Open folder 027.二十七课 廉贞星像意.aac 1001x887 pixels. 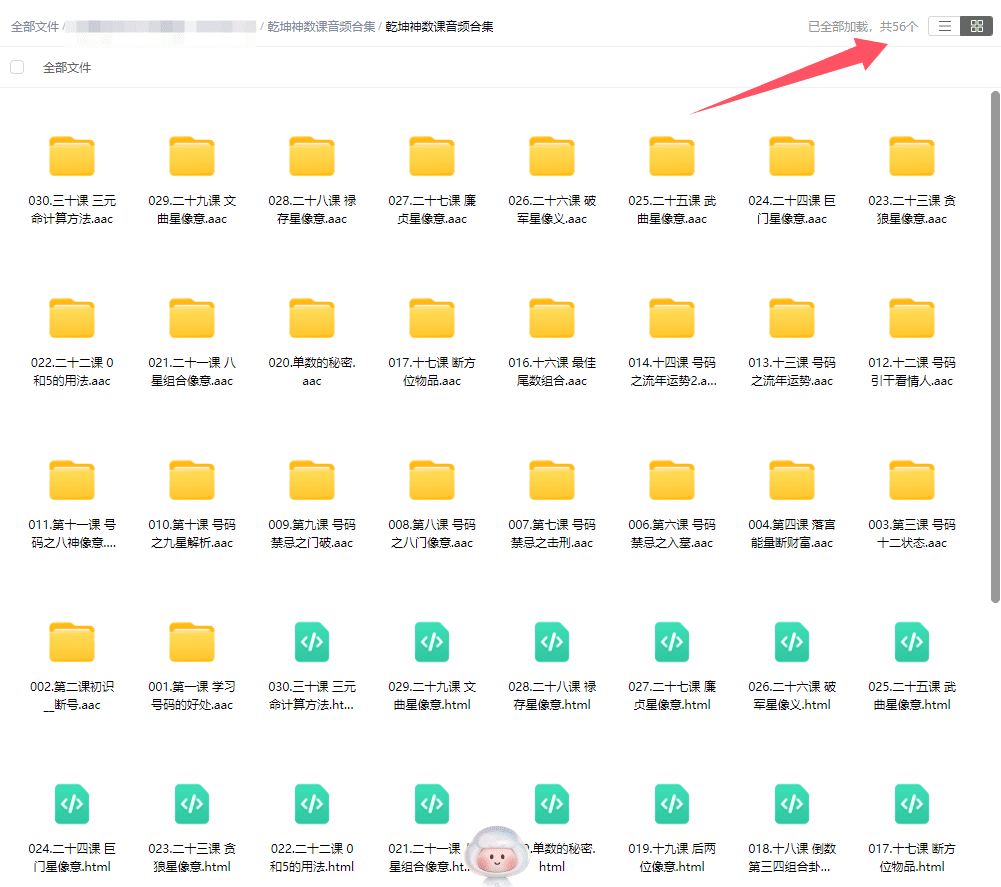pyautogui.click(x=432, y=157)
